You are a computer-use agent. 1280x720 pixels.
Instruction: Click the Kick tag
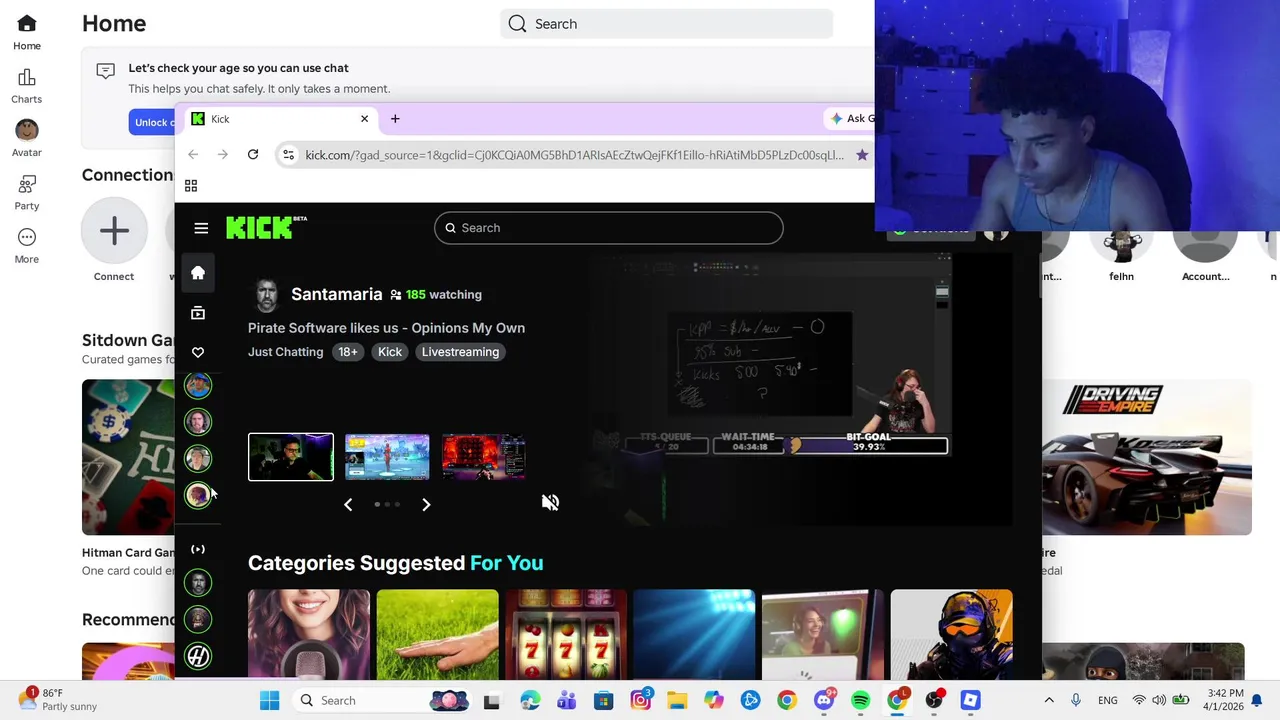(x=390, y=352)
